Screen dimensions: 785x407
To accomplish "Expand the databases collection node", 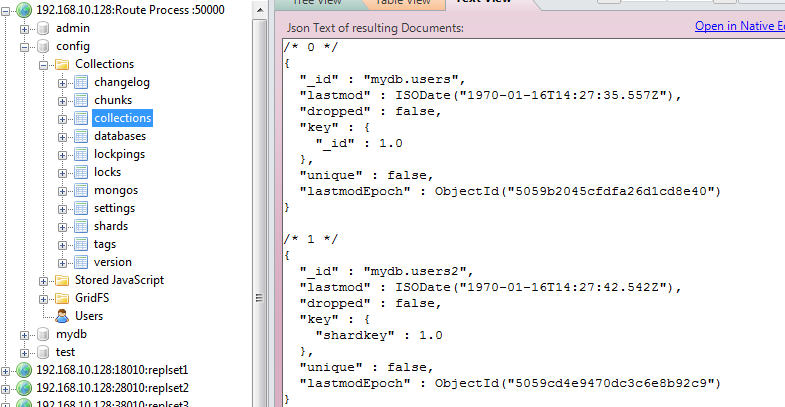I will click(62, 137).
